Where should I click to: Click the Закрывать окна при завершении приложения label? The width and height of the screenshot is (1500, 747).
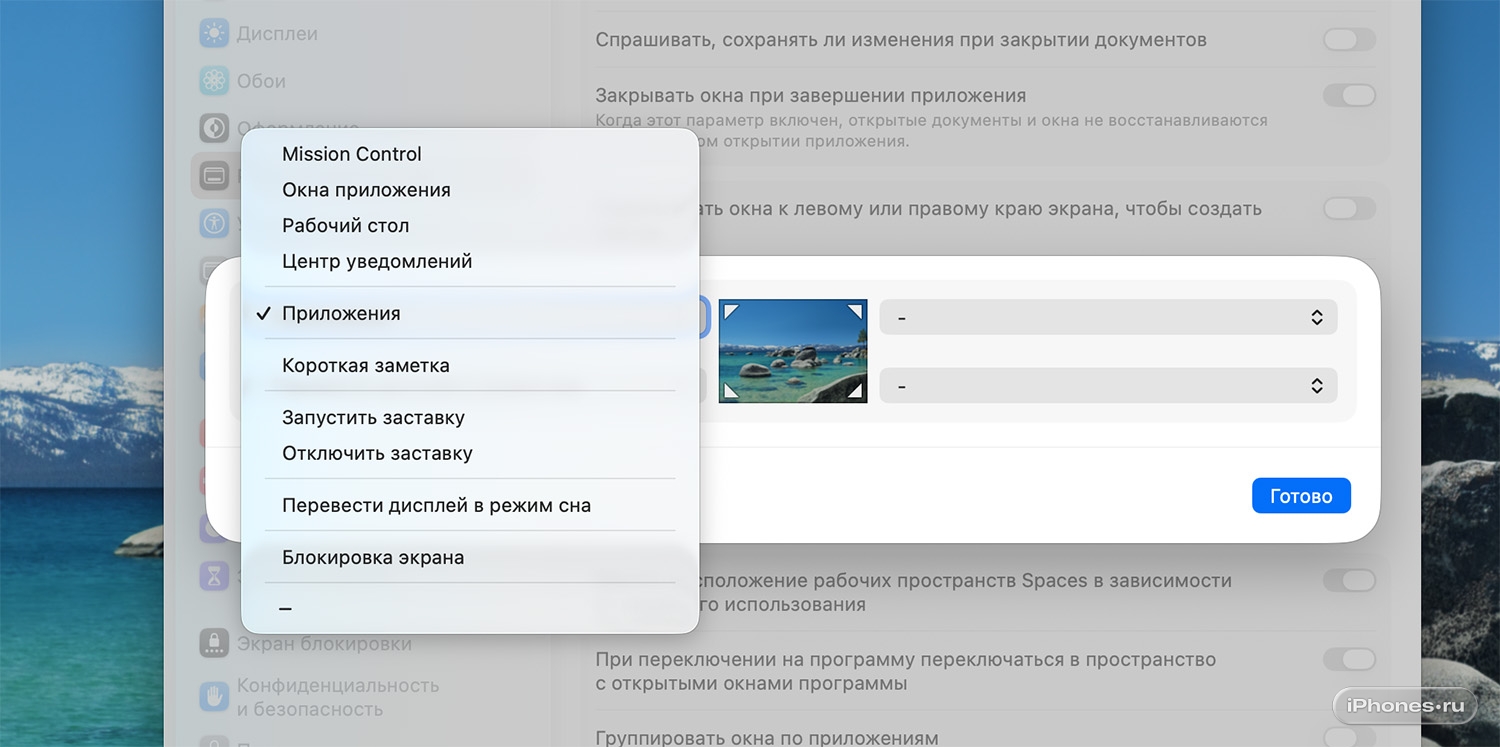[811, 96]
